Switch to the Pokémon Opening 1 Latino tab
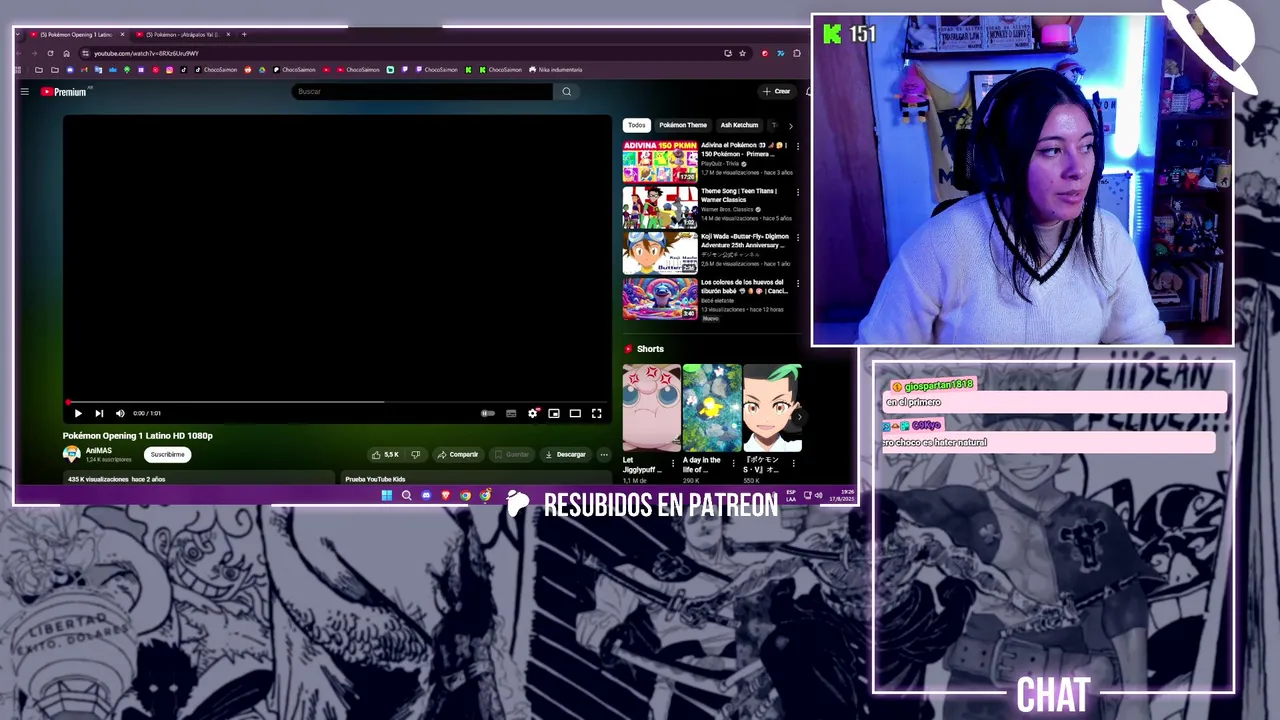Image resolution: width=1280 pixels, height=720 pixels. (x=77, y=34)
